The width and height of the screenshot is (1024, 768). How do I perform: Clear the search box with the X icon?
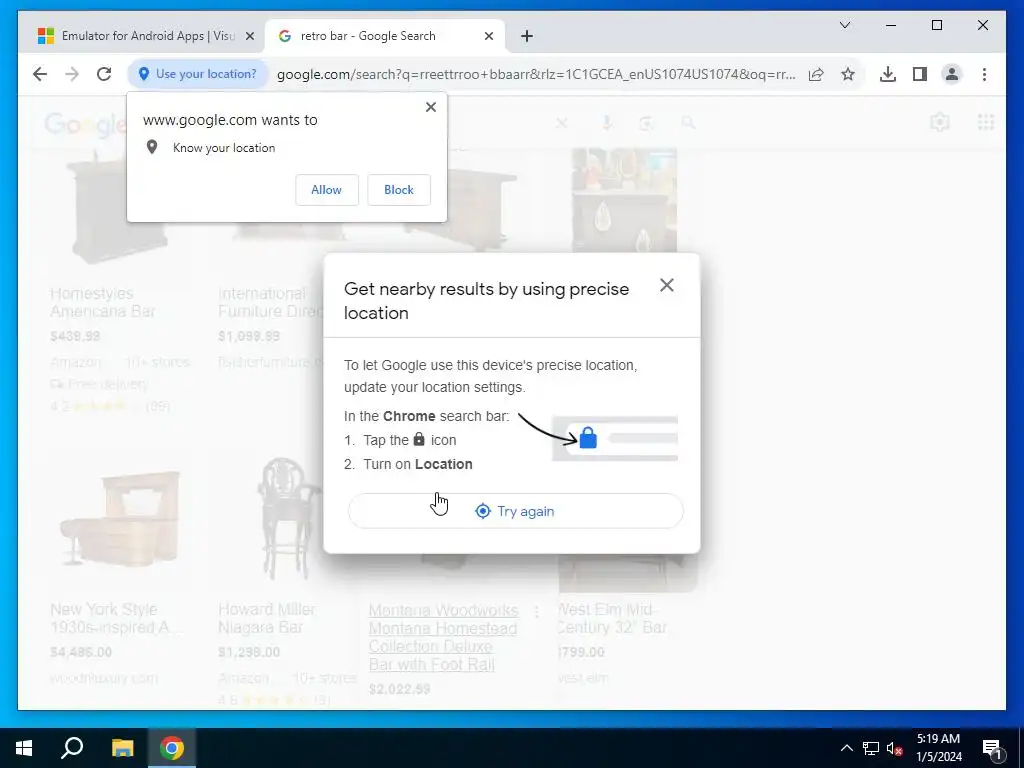tap(561, 122)
